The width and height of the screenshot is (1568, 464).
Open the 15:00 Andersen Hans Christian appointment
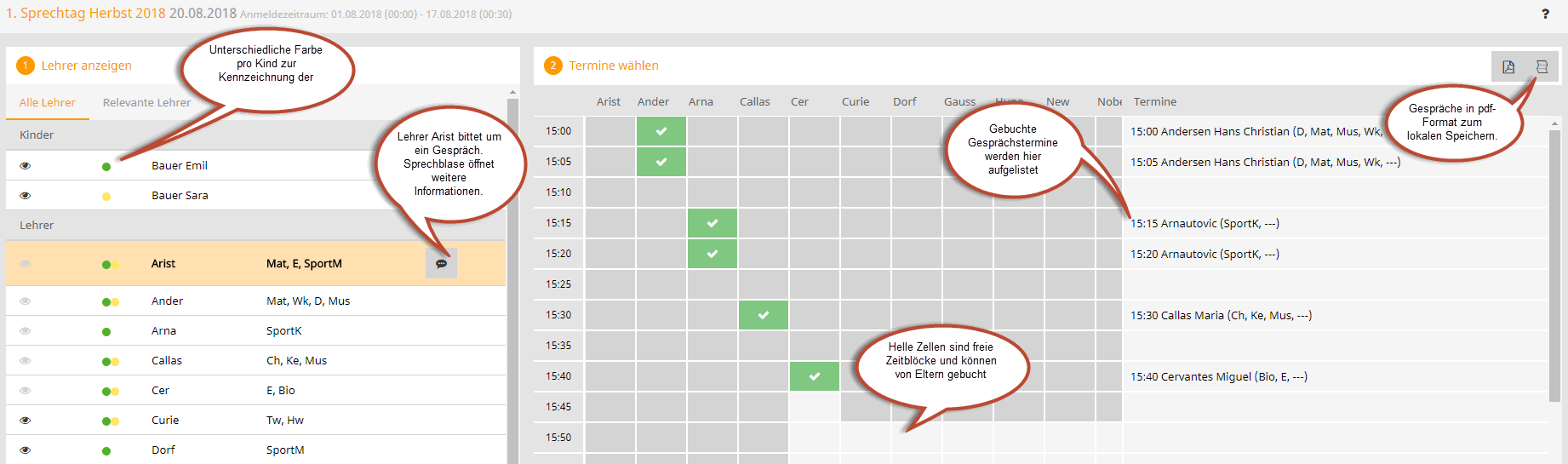[1256, 131]
